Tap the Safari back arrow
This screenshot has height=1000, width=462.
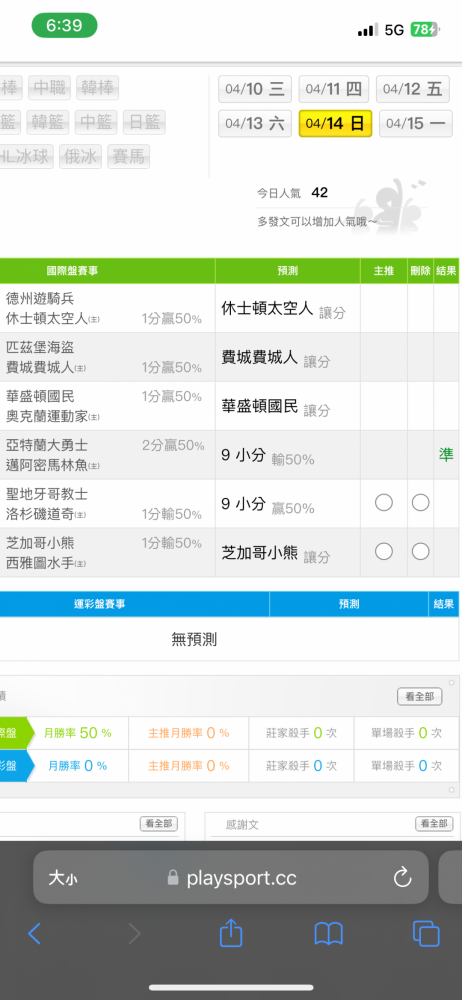coord(34,934)
